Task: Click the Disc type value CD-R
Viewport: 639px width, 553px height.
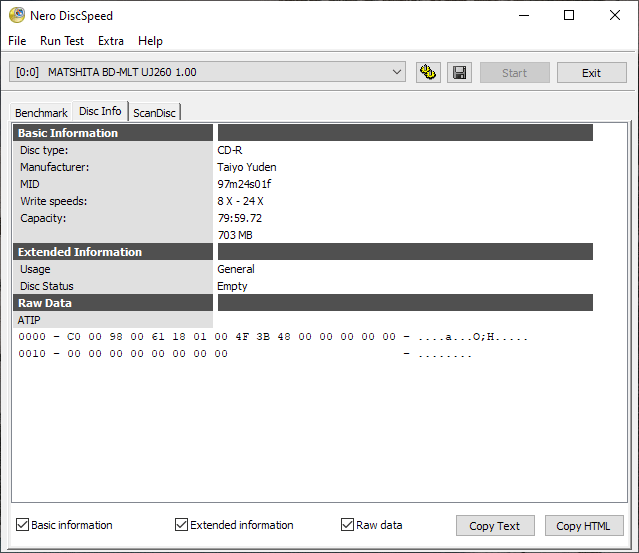Action: pos(230,150)
